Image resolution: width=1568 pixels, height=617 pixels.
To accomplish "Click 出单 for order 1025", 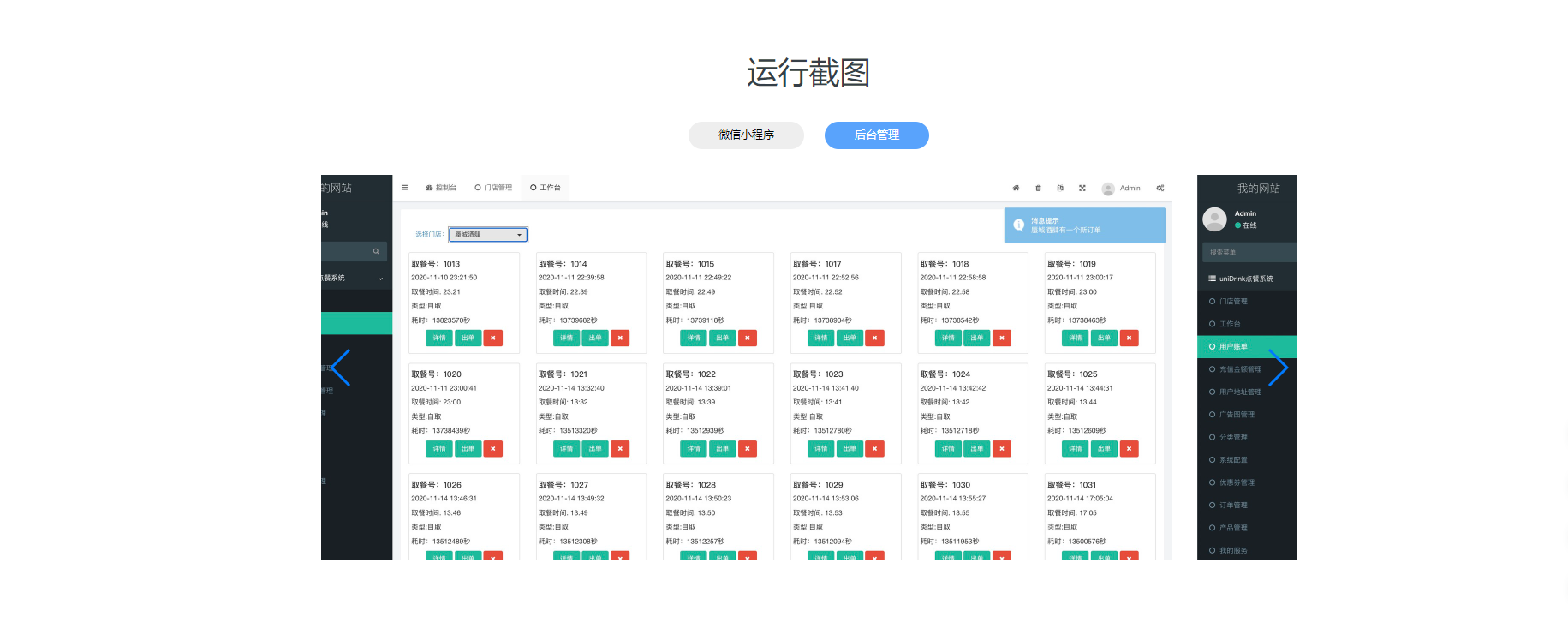I will [x=1104, y=448].
